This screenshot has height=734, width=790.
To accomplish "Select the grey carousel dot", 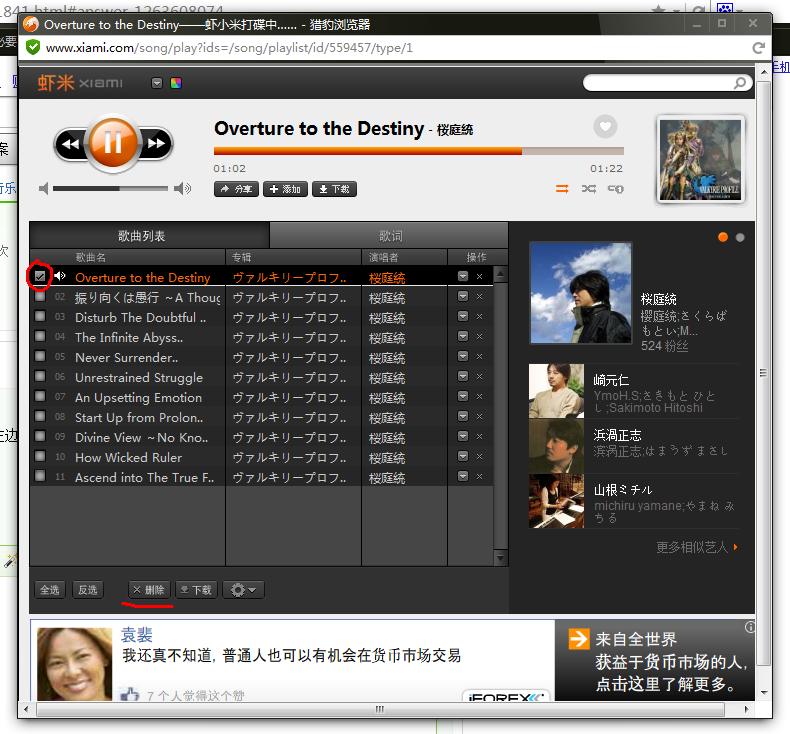I will point(740,237).
